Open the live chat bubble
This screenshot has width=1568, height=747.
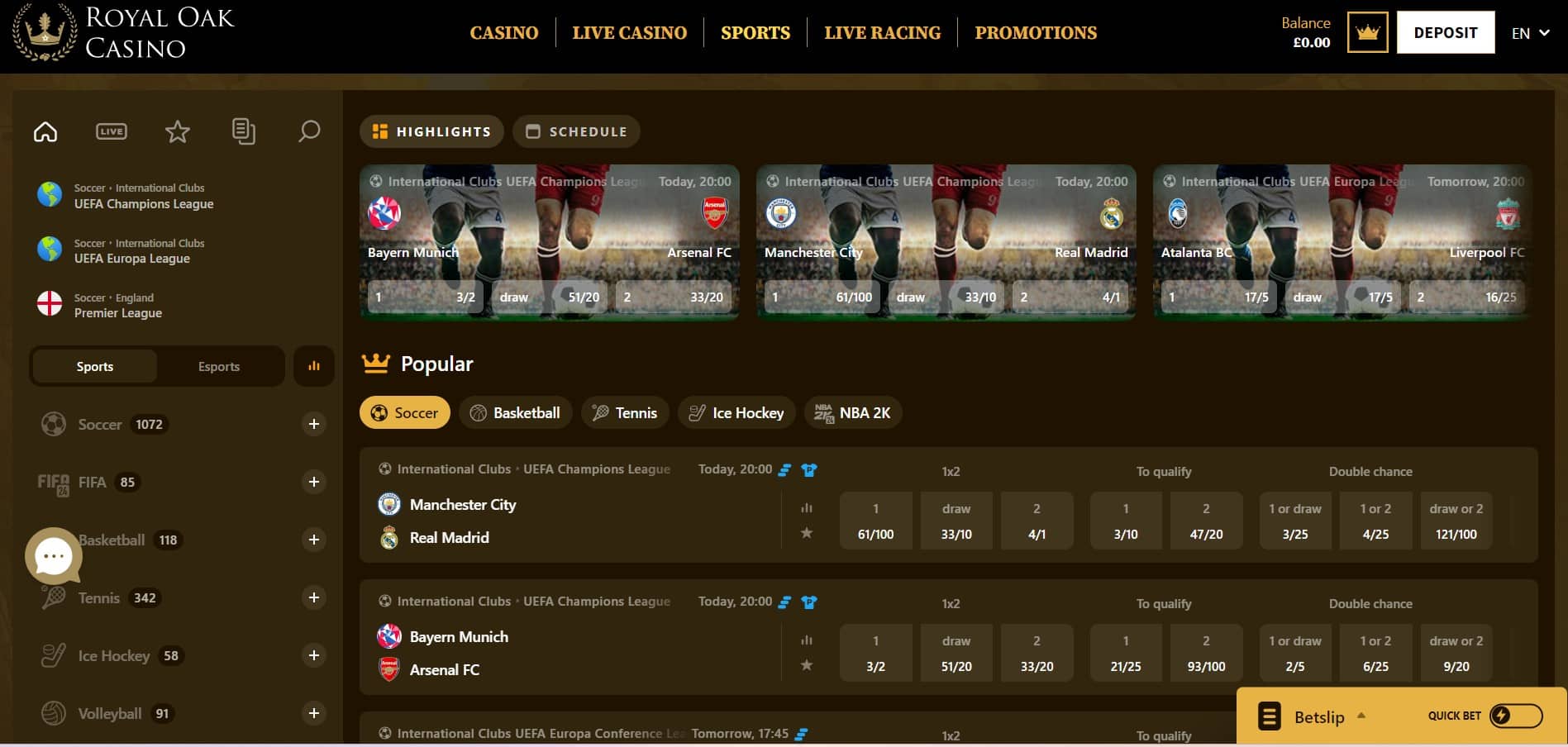(54, 556)
